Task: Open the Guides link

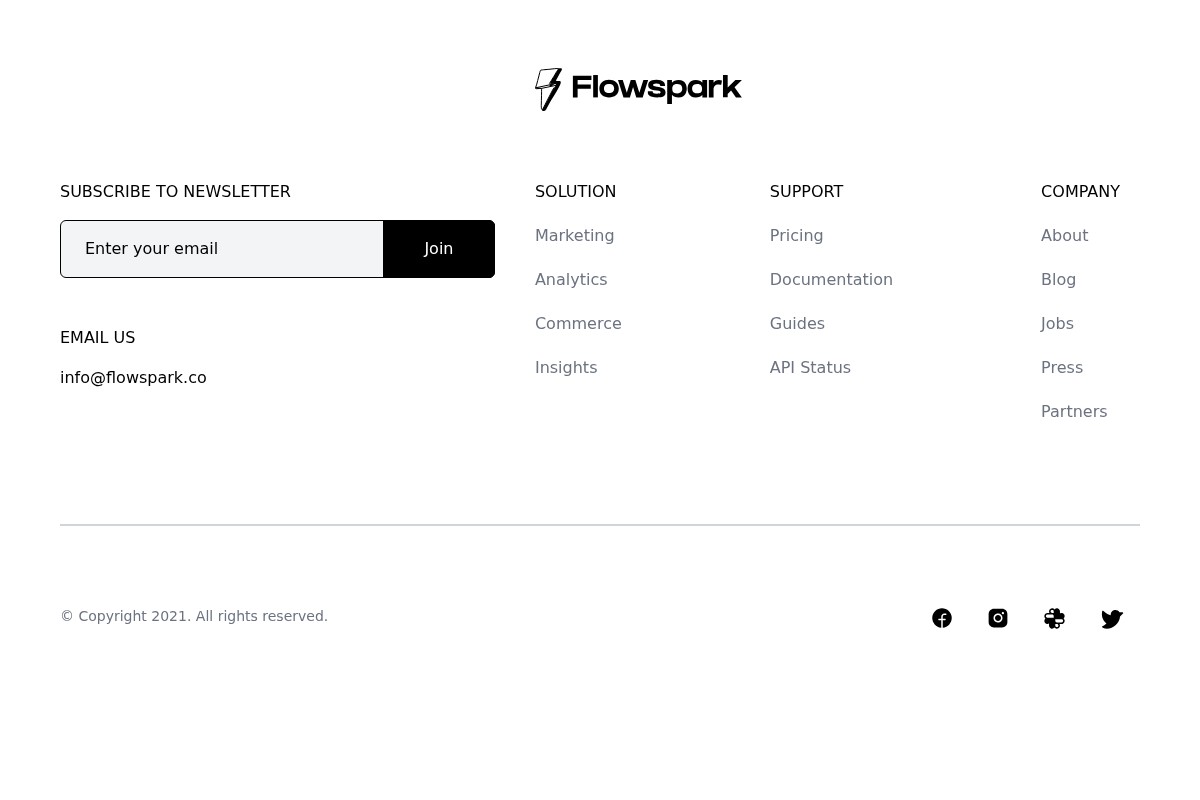Action: tap(796, 323)
